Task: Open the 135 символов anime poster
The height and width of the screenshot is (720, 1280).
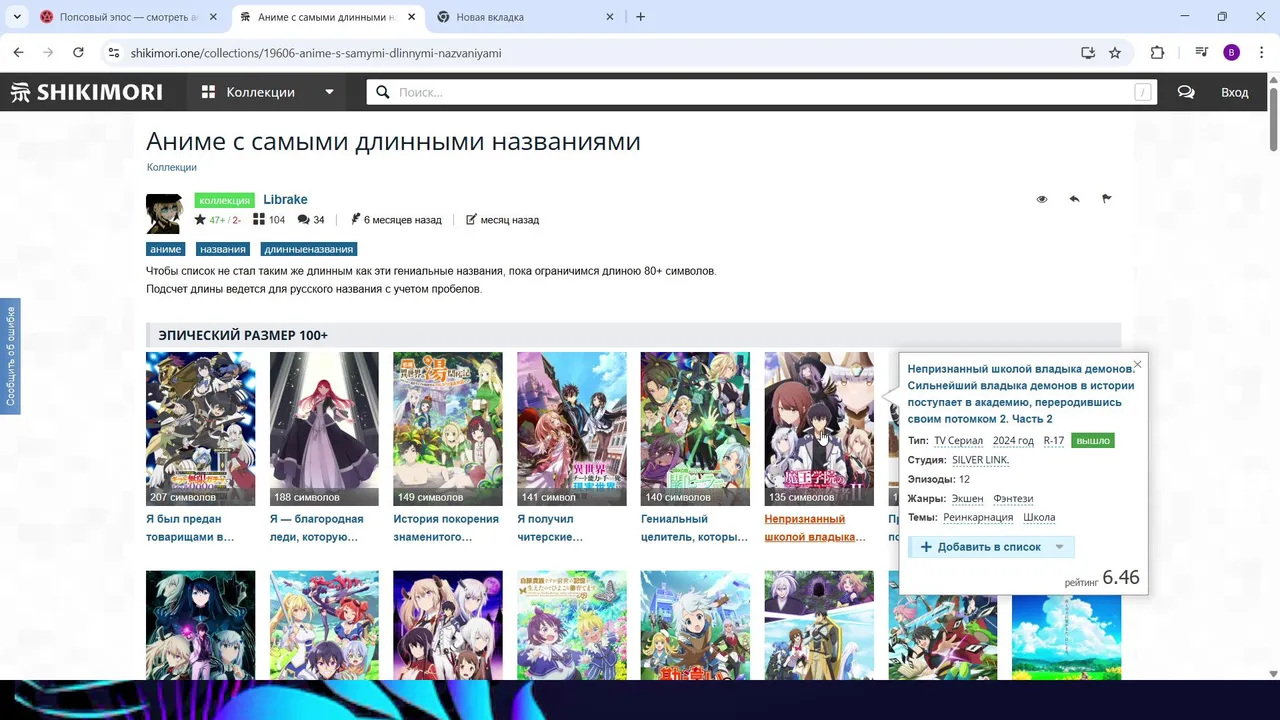Action: pyautogui.click(x=819, y=428)
